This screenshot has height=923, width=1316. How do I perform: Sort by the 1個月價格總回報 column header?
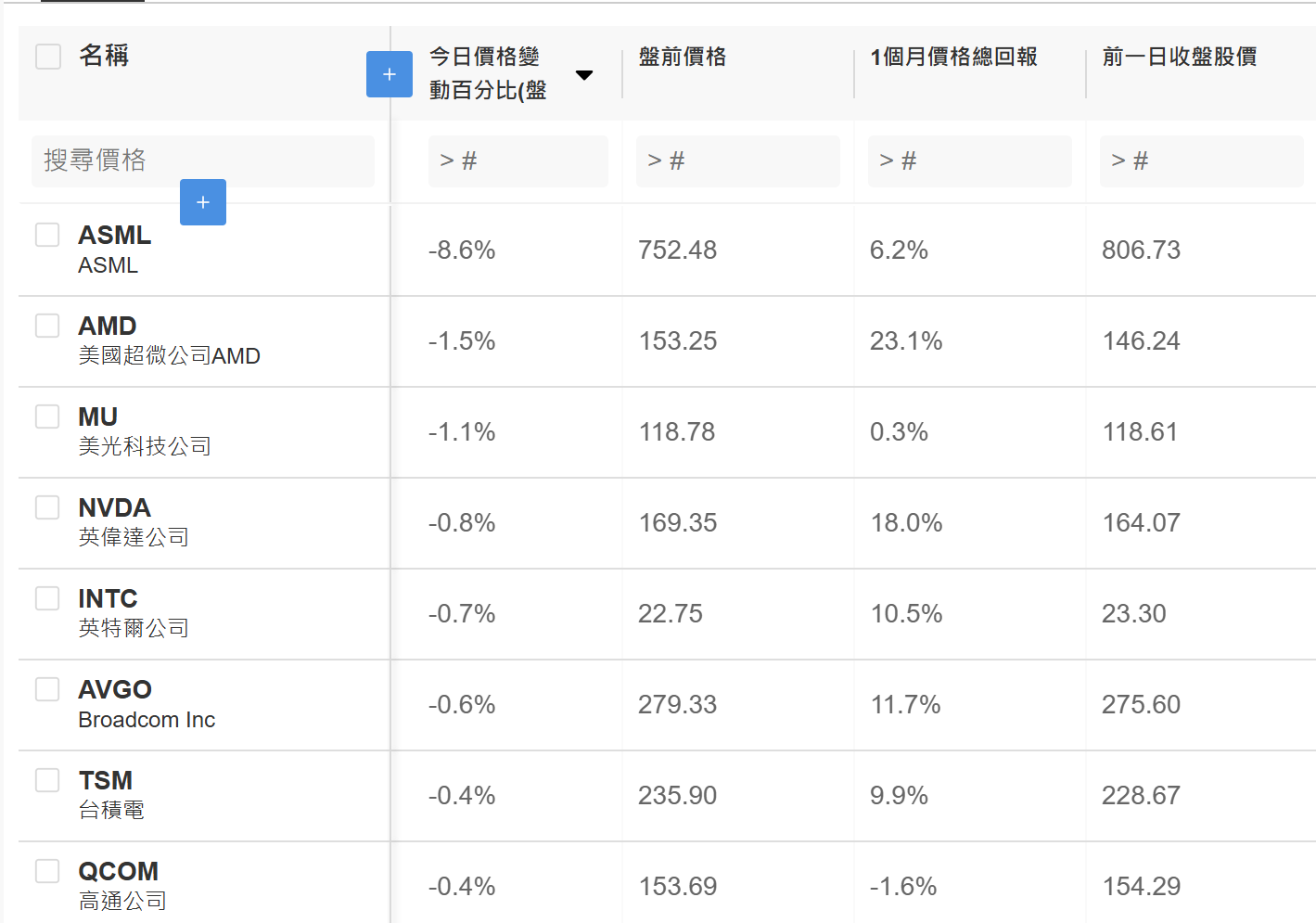coord(953,57)
